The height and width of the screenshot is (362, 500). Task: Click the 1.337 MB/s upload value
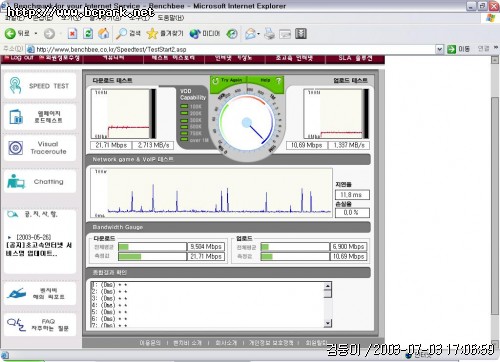point(349,145)
